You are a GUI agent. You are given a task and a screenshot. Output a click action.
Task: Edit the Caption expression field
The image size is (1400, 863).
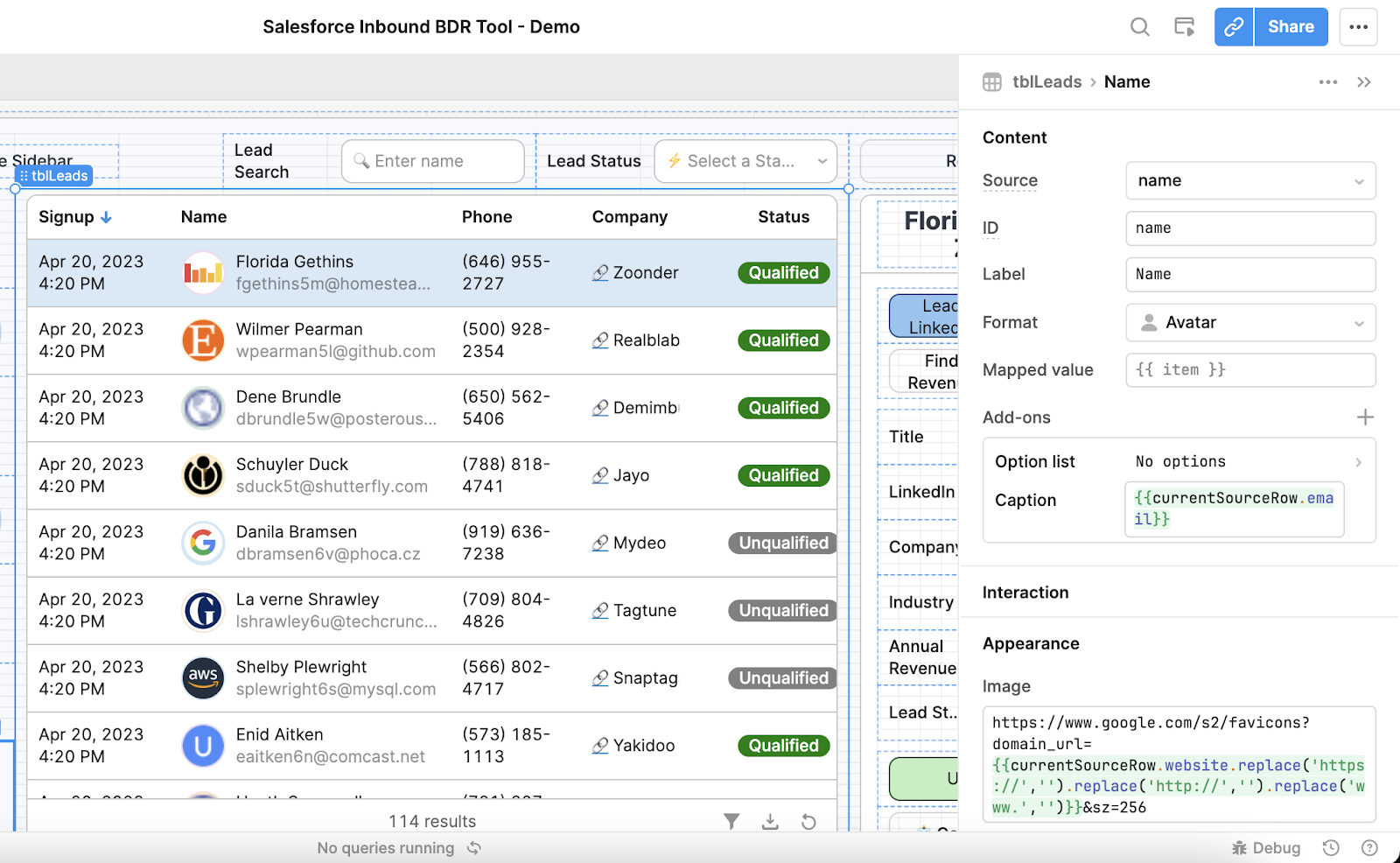pos(1235,509)
